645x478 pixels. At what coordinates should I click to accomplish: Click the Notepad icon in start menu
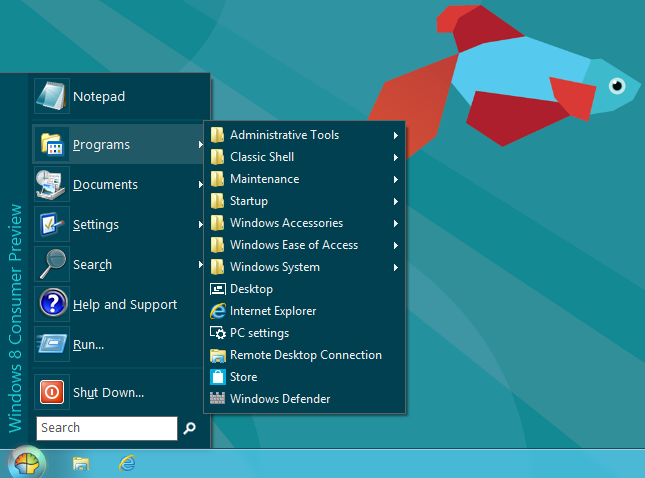click(51, 96)
